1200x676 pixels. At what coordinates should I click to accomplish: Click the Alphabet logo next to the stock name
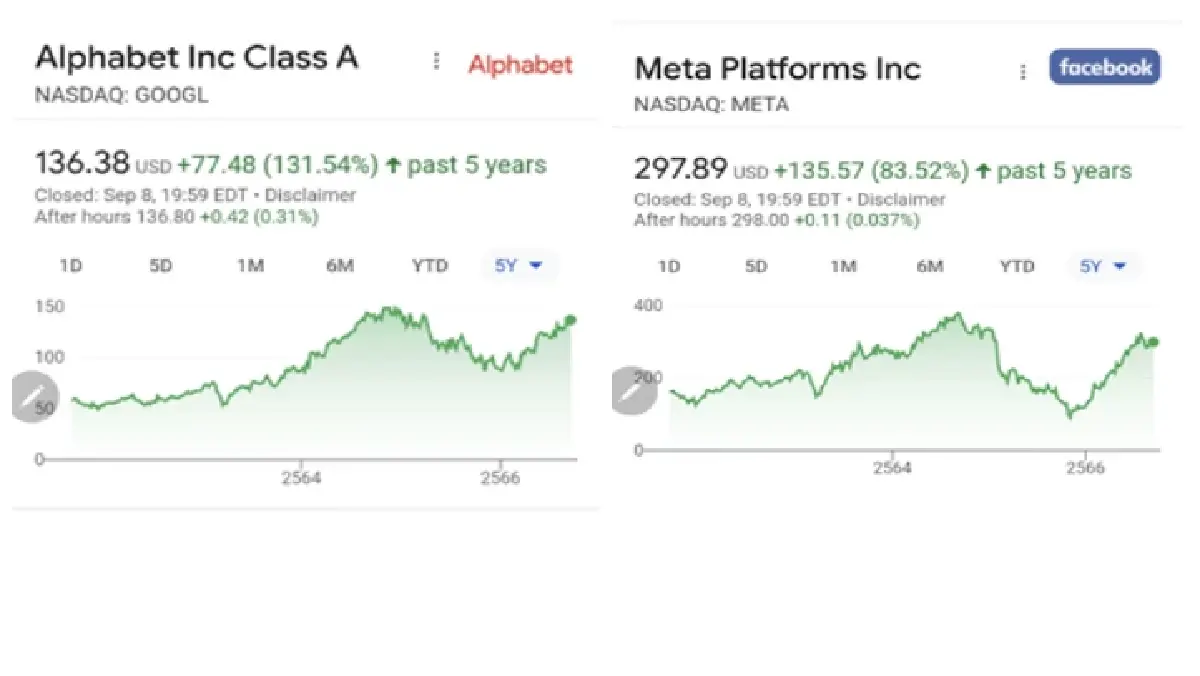[x=520, y=65]
